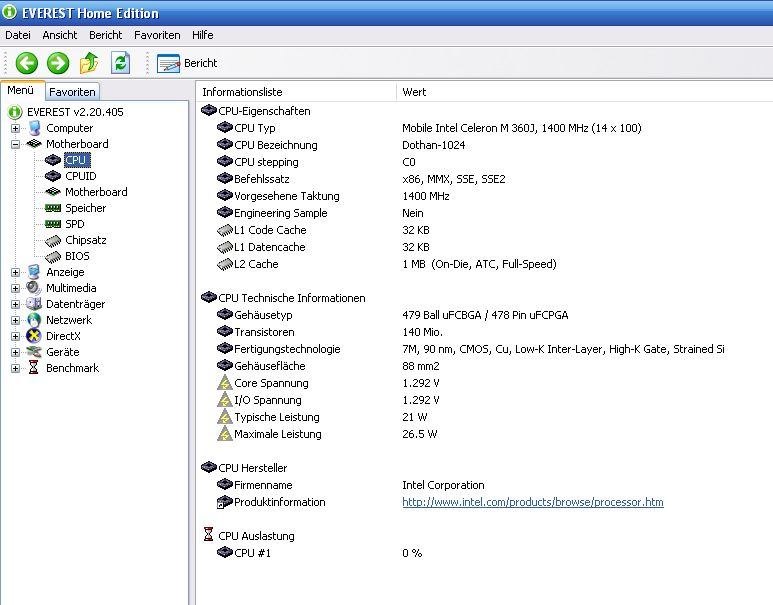Click the CPU #1 usage row
The height and width of the screenshot is (605, 773).
(x=252, y=553)
